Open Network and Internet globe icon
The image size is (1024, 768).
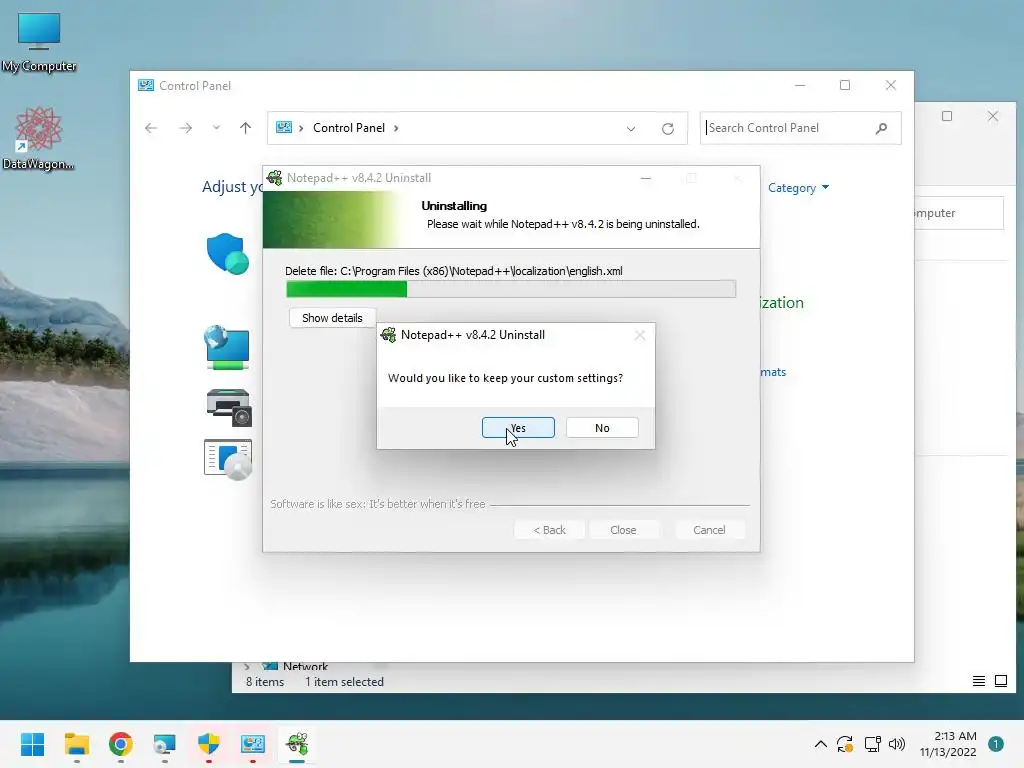(x=227, y=347)
